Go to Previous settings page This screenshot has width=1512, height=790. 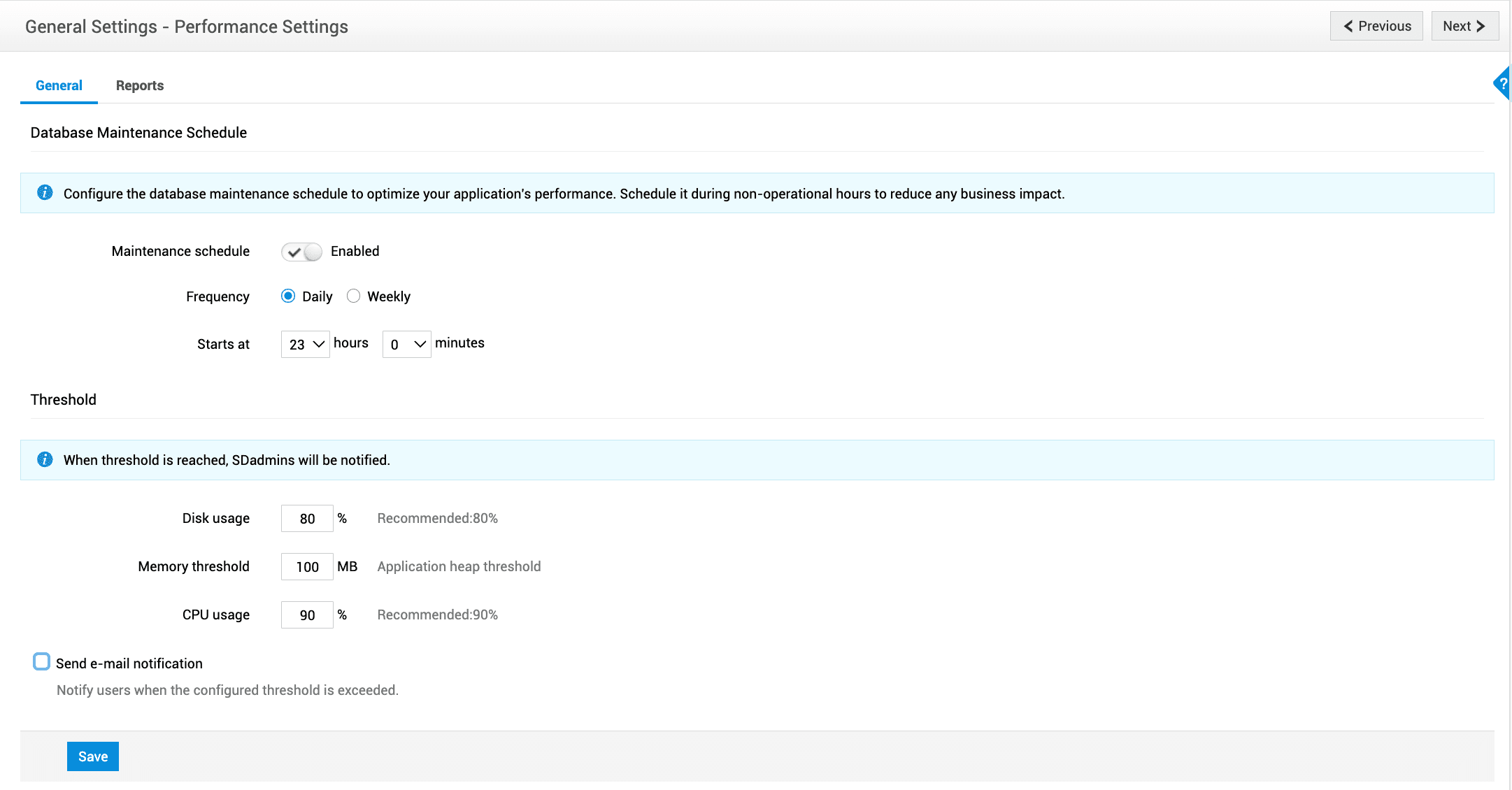pos(1376,26)
